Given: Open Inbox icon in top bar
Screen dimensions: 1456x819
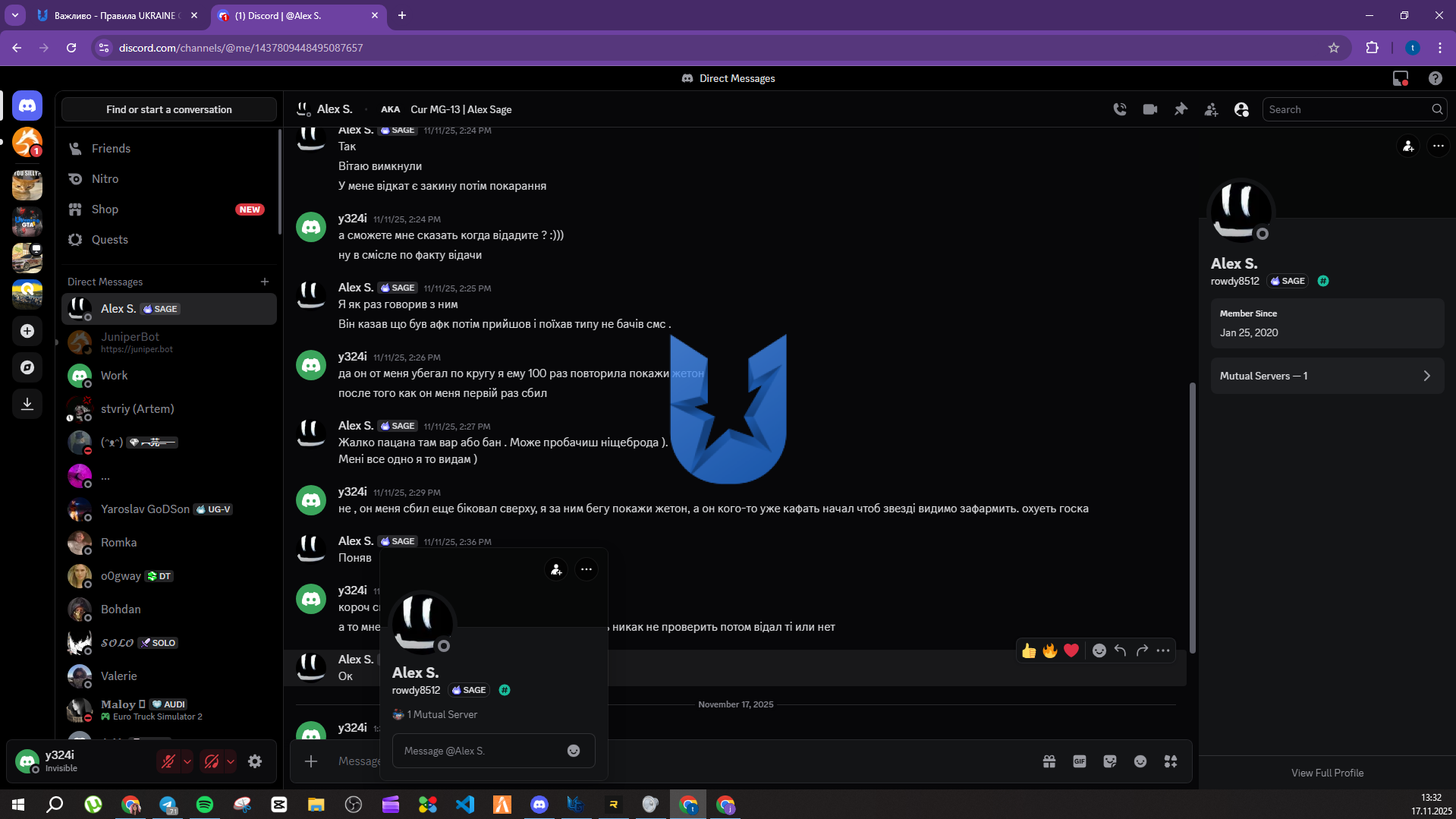Looking at the screenshot, I should [1401, 78].
